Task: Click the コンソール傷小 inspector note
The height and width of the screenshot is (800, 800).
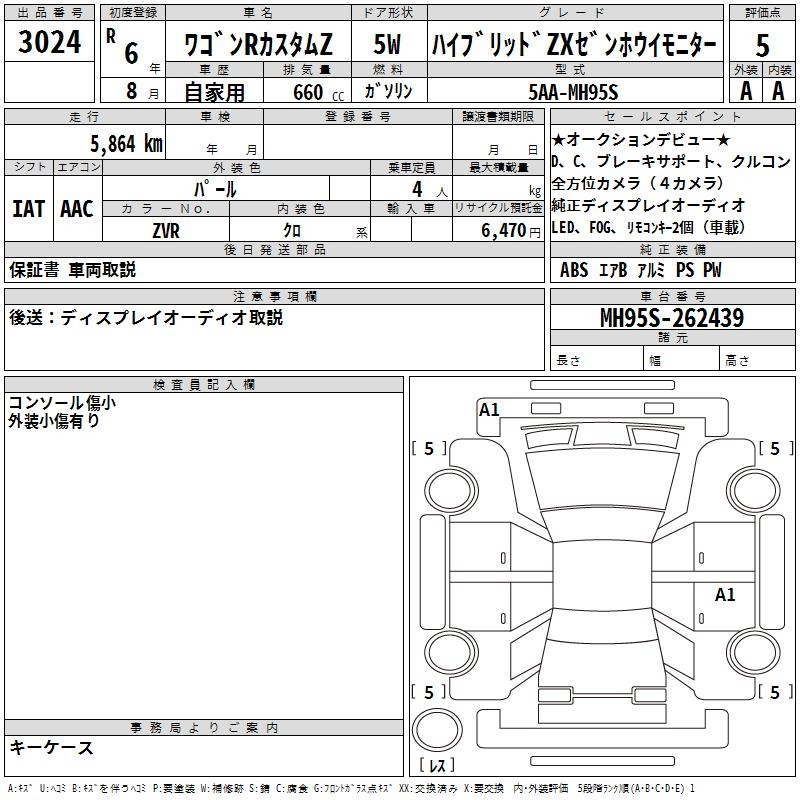Action: [62, 403]
